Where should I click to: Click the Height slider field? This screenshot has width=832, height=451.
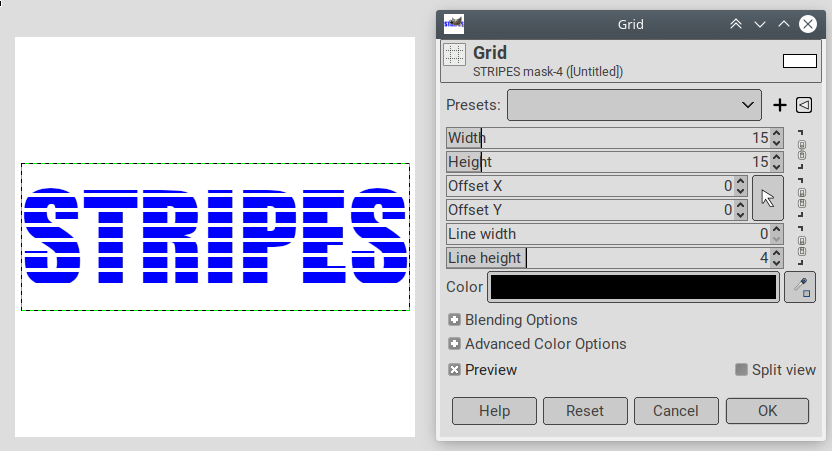[x=609, y=162]
